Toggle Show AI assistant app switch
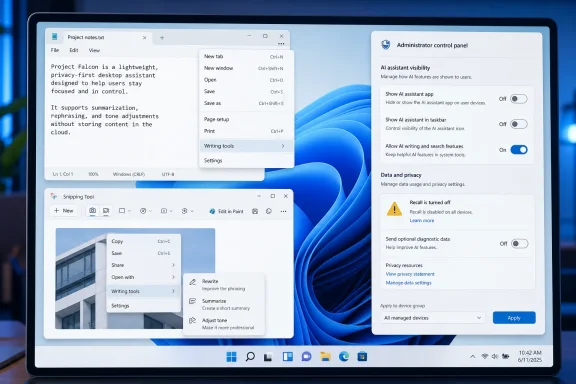The width and height of the screenshot is (576, 384). click(519, 98)
